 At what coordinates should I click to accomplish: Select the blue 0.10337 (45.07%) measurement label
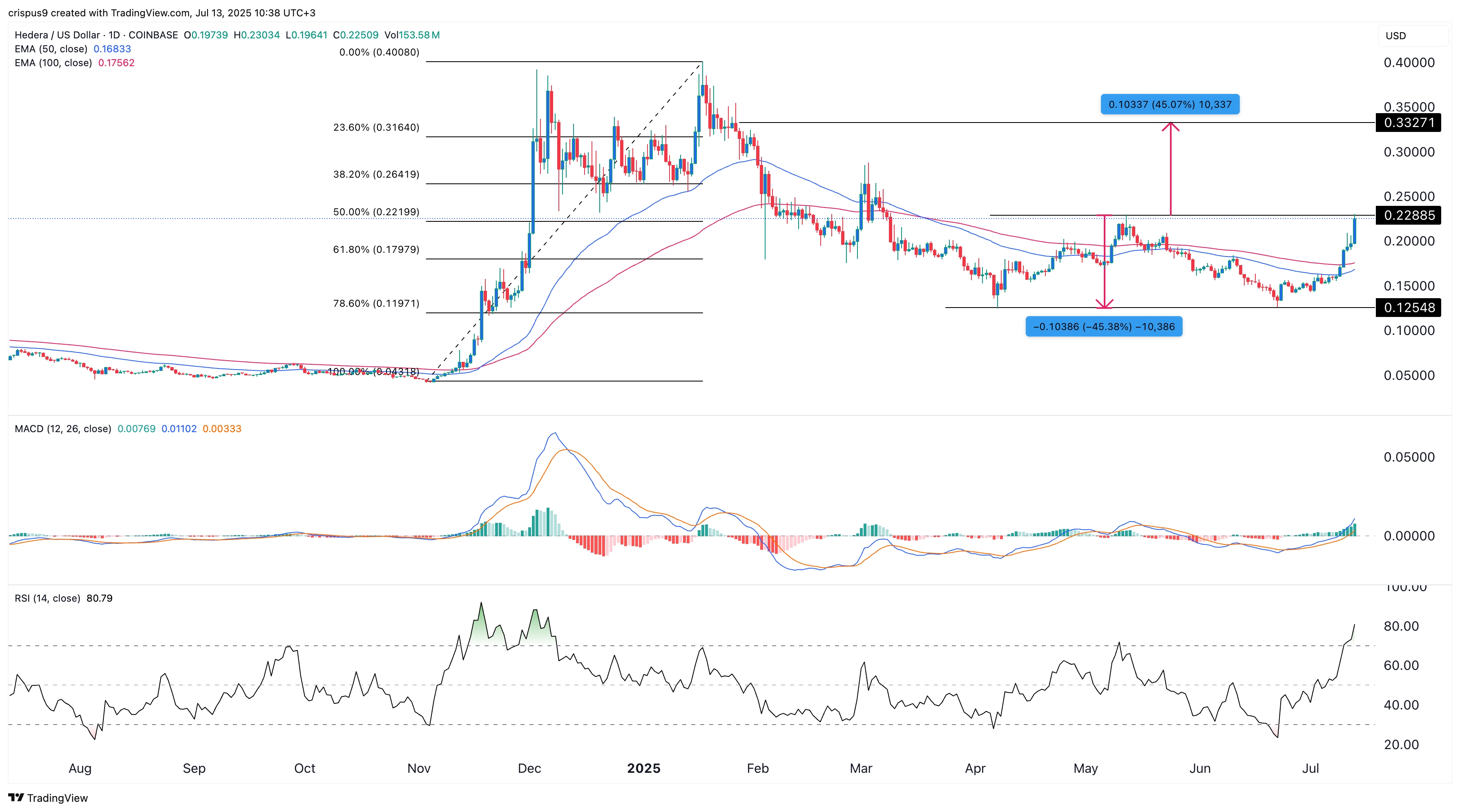(x=1170, y=104)
